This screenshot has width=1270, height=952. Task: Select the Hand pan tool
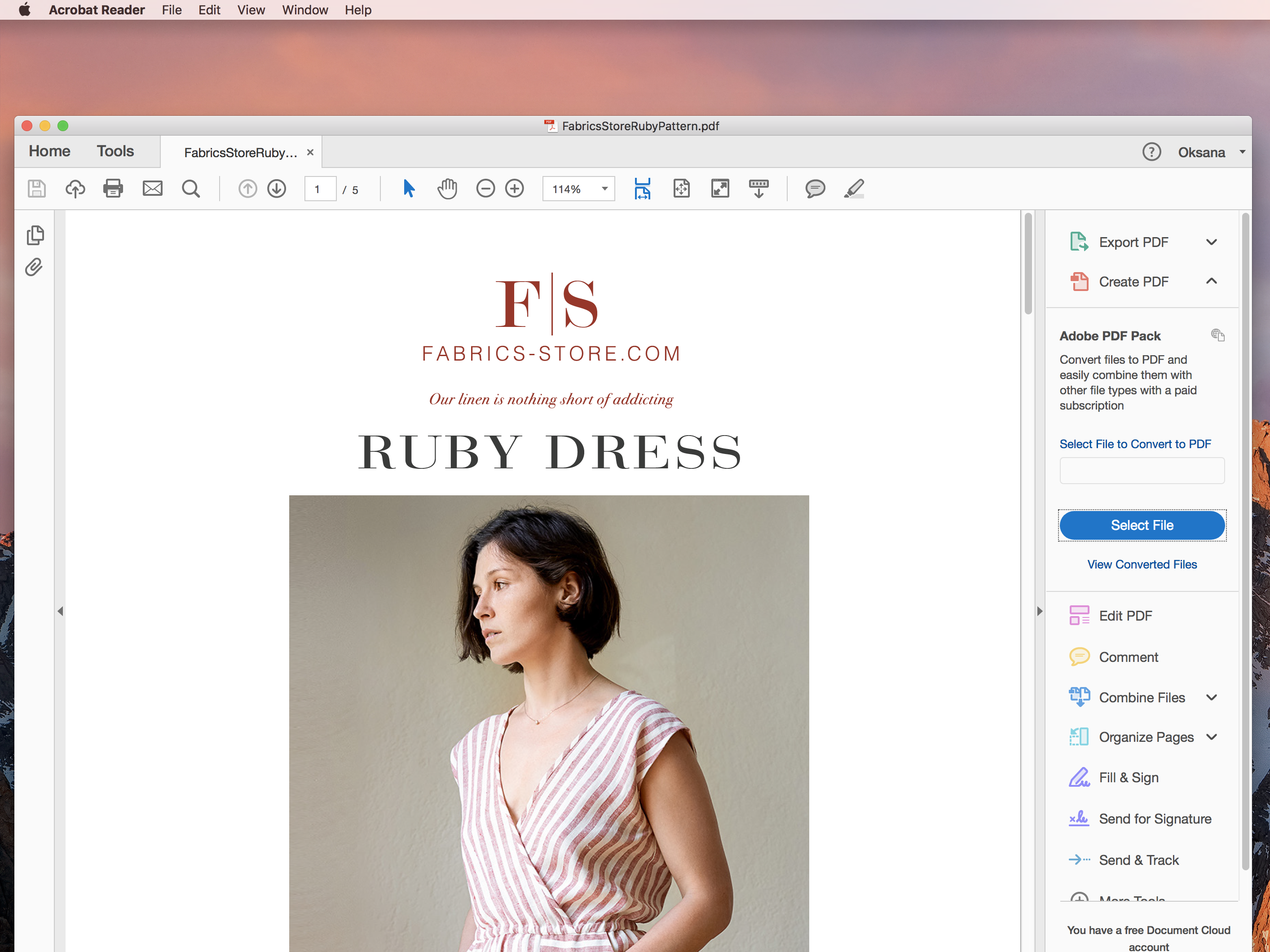pyautogui.click(x=447, y=188)
